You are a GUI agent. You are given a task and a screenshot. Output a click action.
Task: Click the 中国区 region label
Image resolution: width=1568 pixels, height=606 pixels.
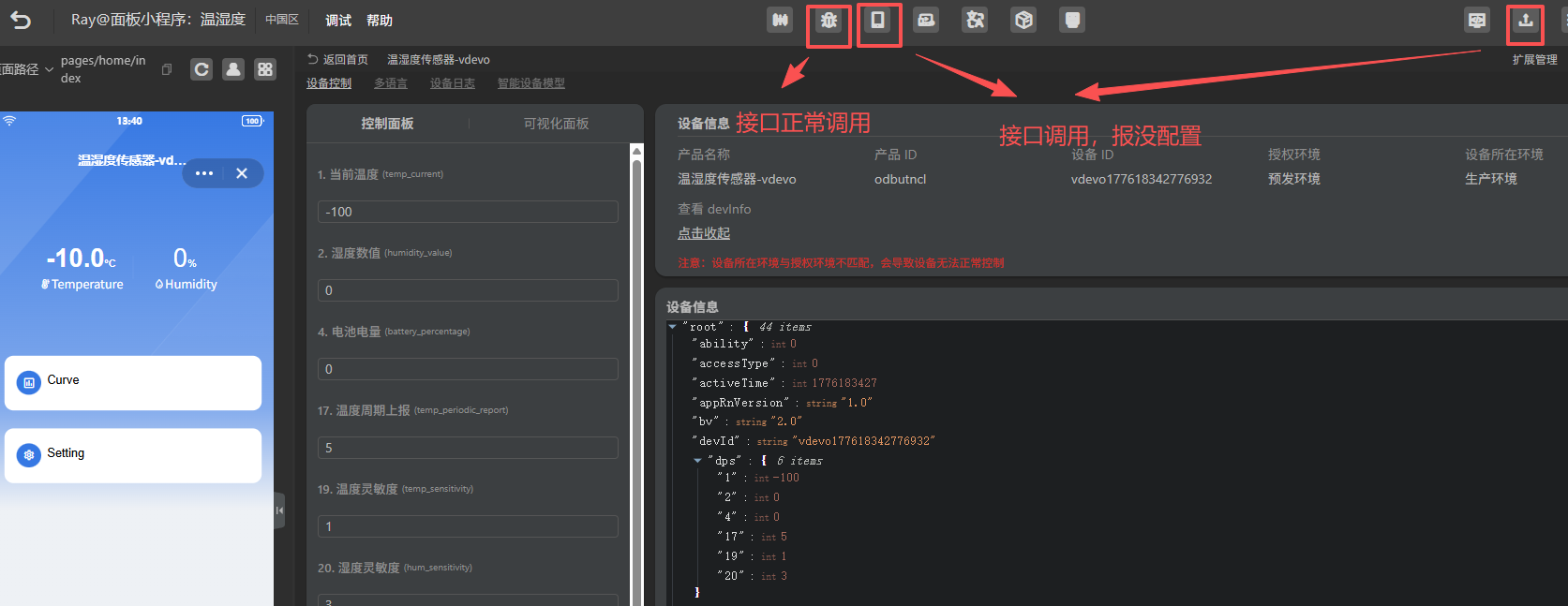(281, 20)
